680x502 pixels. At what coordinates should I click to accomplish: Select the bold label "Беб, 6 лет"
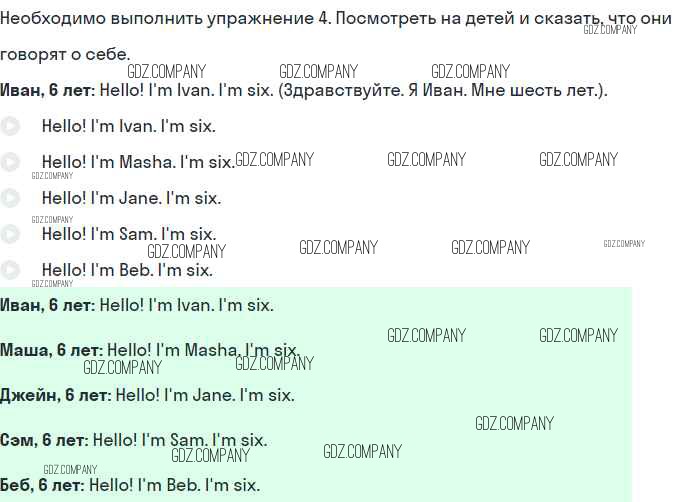[42, 485]
